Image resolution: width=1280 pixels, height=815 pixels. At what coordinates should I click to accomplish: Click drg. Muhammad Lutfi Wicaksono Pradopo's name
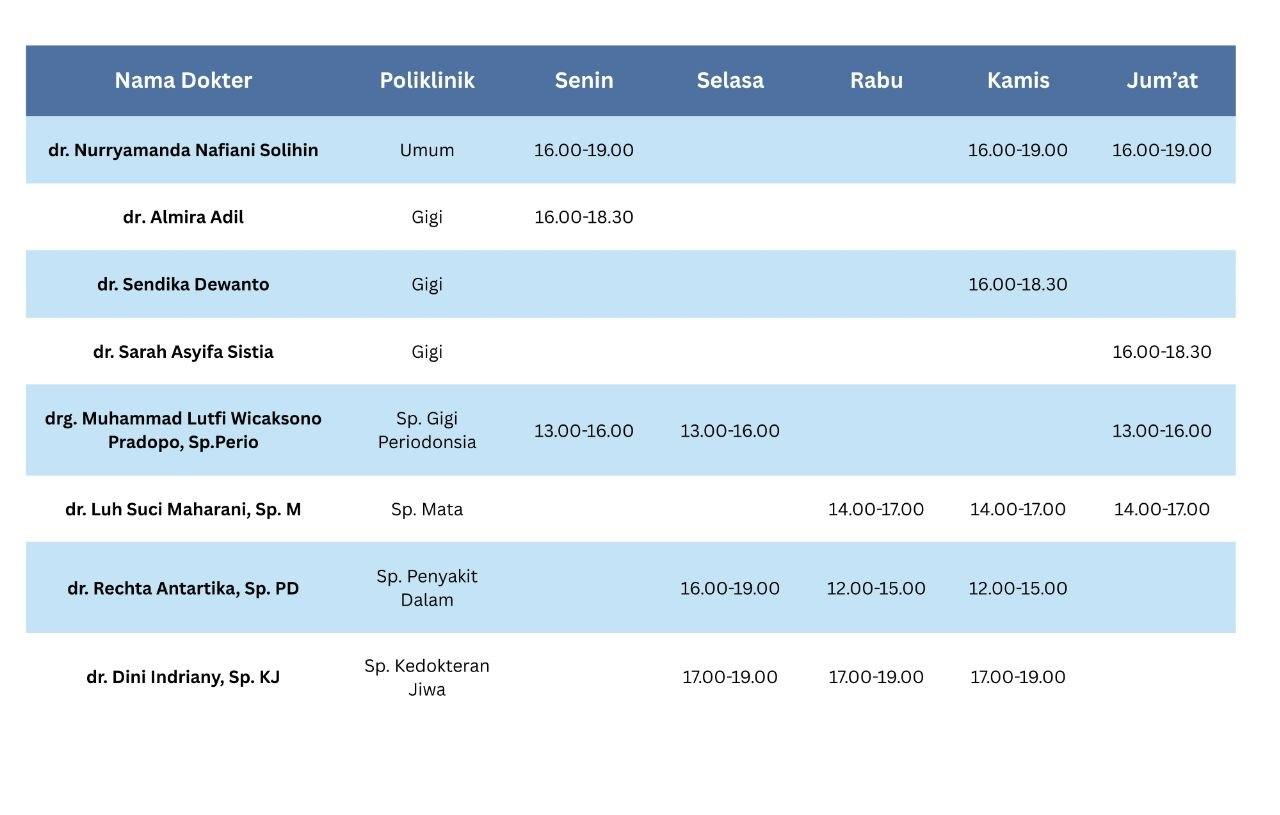coord(183,430)
